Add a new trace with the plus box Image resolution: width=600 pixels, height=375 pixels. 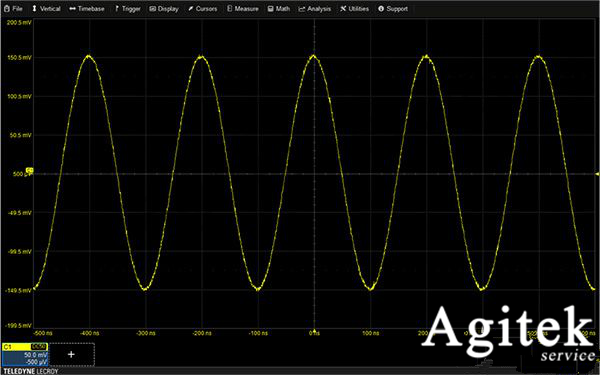72,355
